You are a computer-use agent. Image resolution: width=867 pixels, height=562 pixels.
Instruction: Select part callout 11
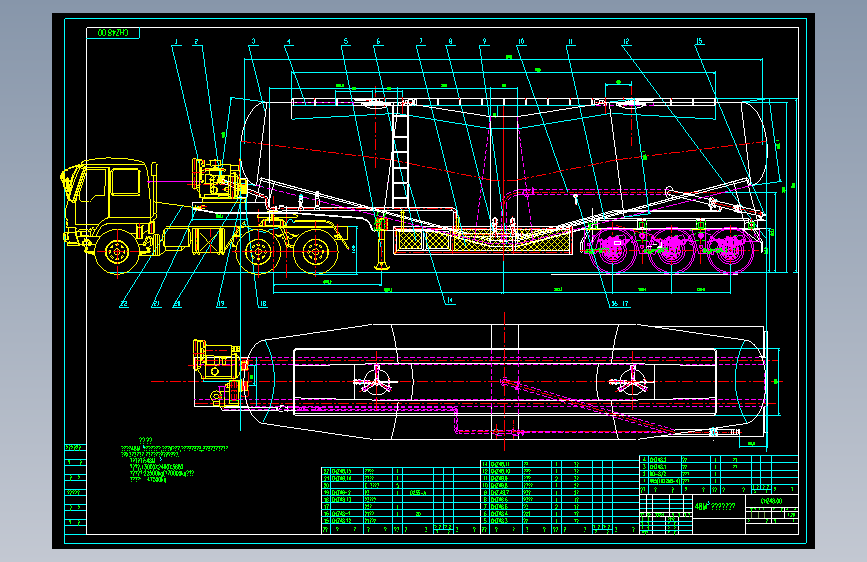tap(571, 42)
